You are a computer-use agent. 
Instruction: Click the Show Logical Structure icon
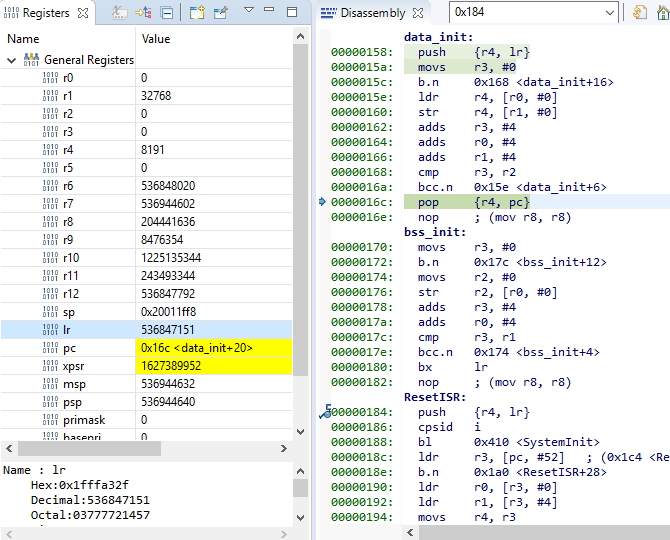pos(143,13)
